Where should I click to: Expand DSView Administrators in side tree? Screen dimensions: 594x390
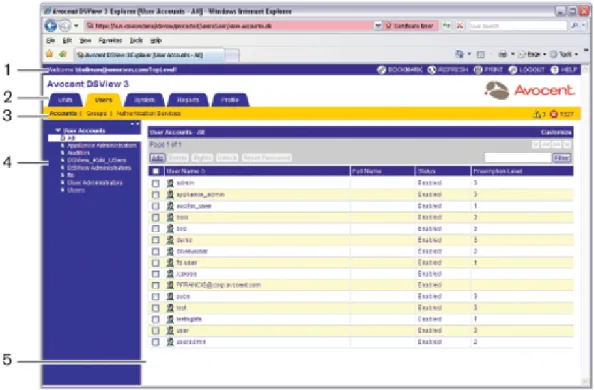[x=63, y=168]
